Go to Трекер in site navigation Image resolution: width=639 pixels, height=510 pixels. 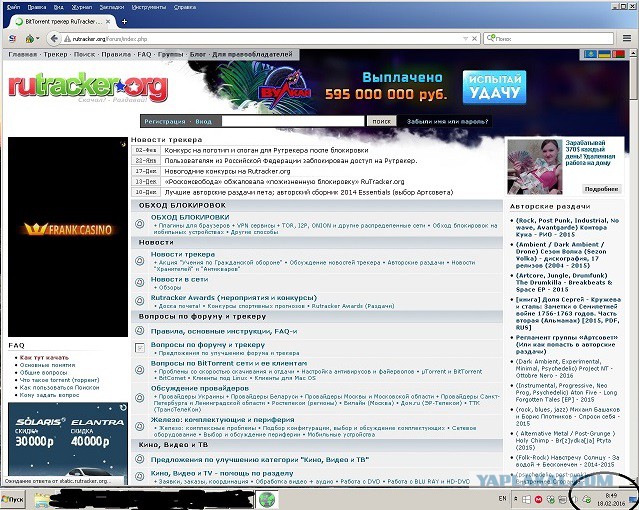55,54
